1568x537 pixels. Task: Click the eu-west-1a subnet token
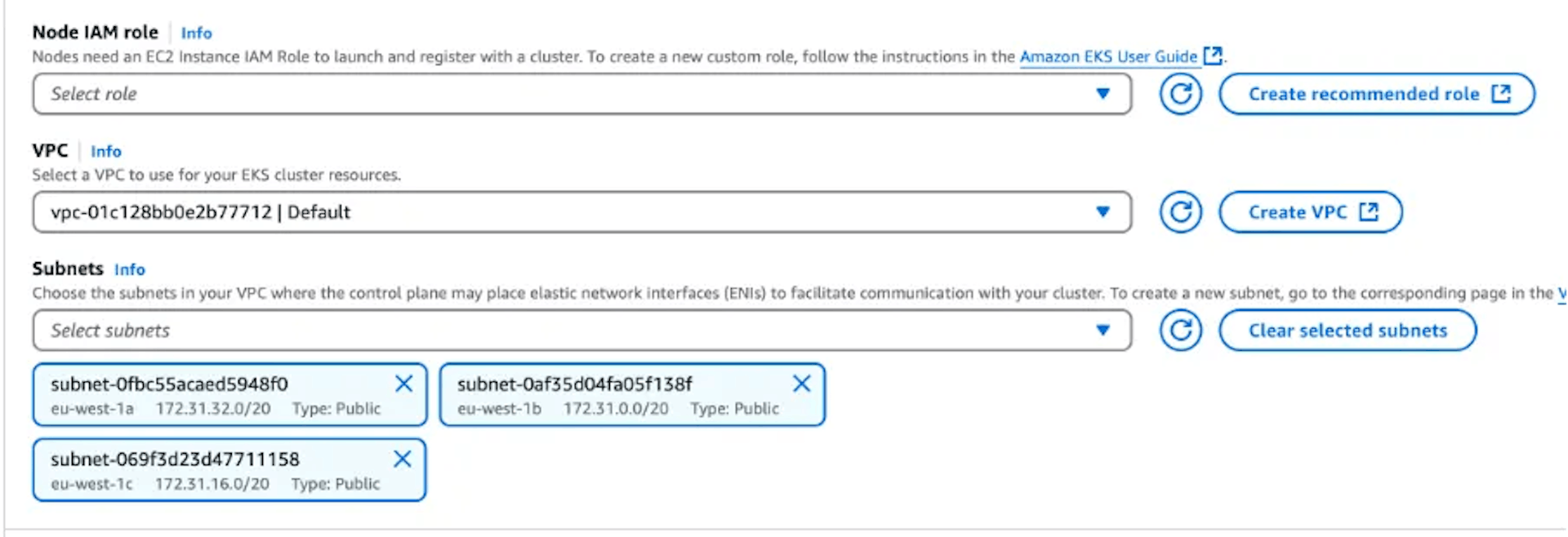tap(229, 395)
